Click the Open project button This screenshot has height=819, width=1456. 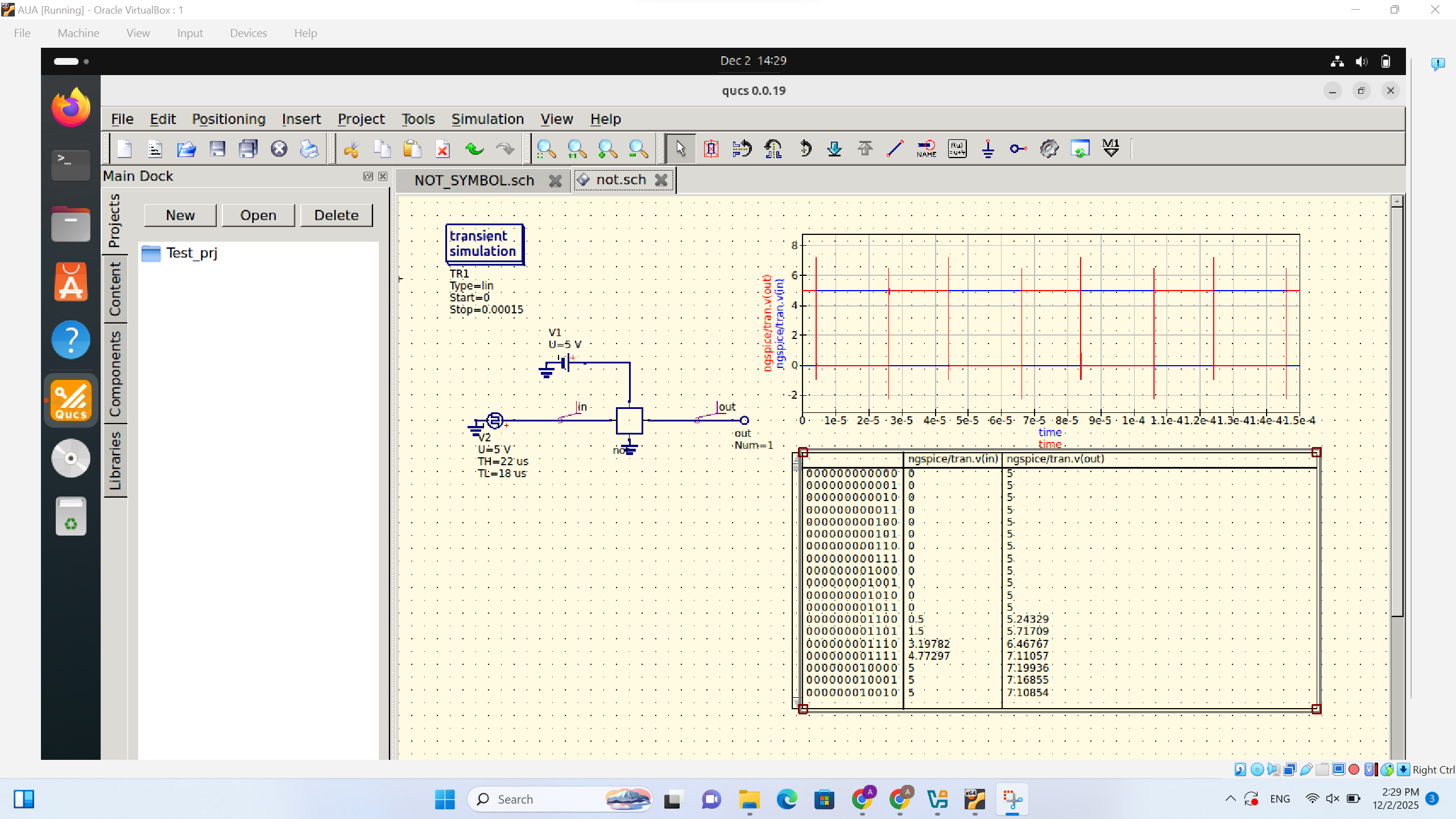(x=258, y=215)
